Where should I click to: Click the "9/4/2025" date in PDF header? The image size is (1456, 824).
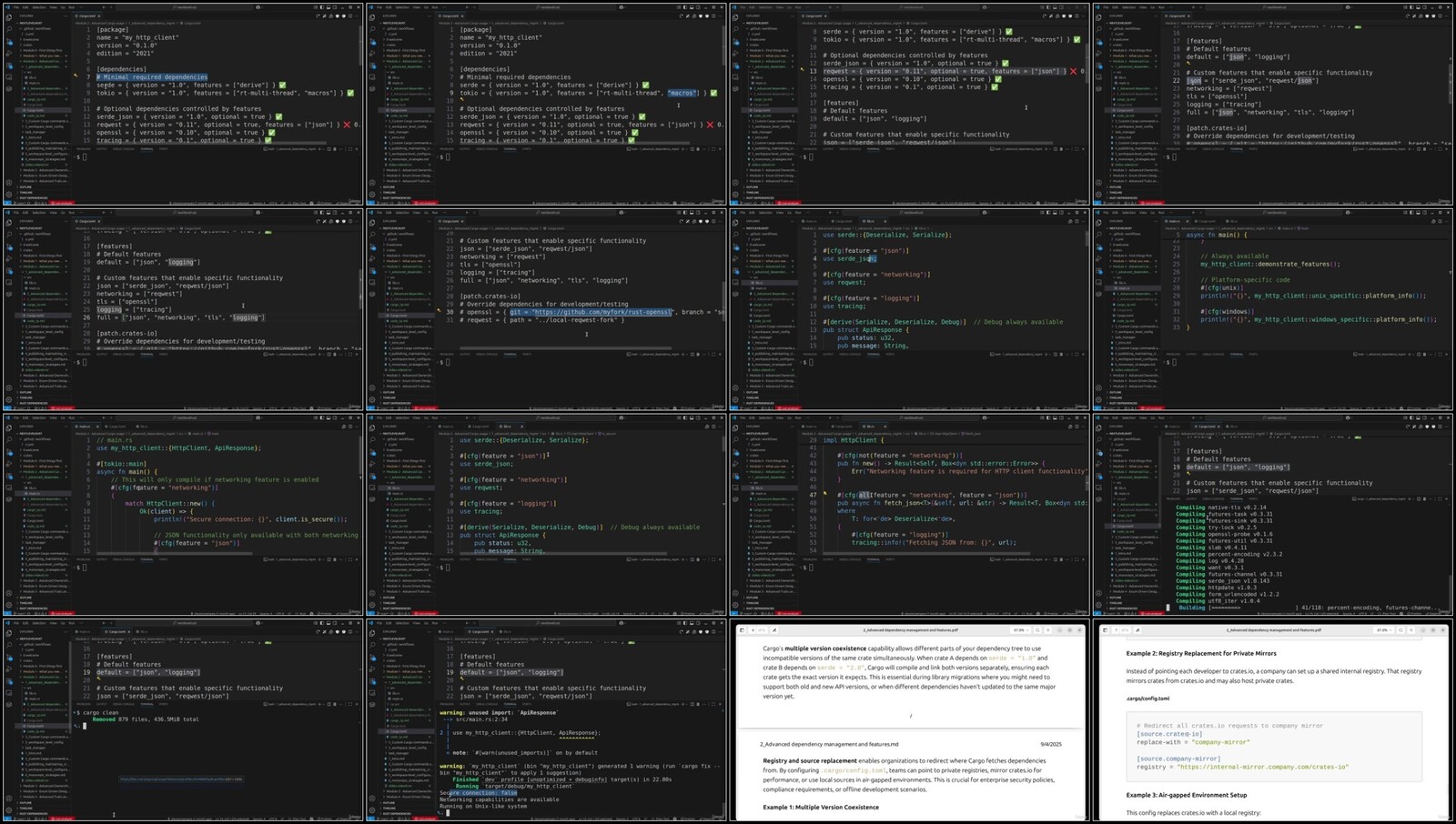point(1051,744)
